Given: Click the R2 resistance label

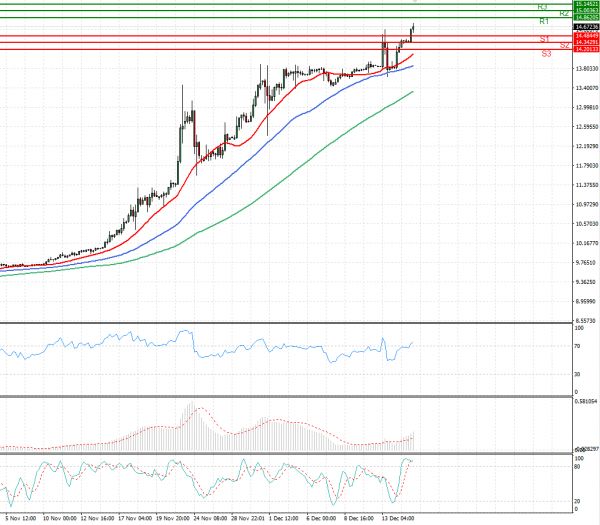Looking at the screenshot, I should point(564,13).
